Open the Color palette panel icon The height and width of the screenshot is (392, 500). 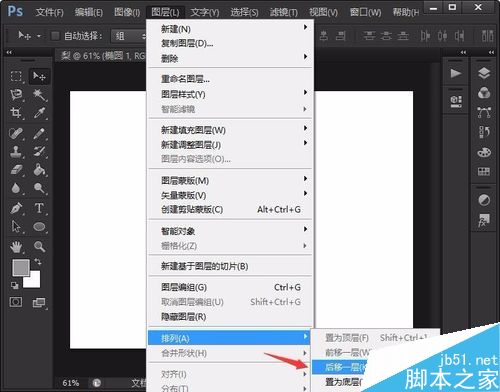(484, 152)
